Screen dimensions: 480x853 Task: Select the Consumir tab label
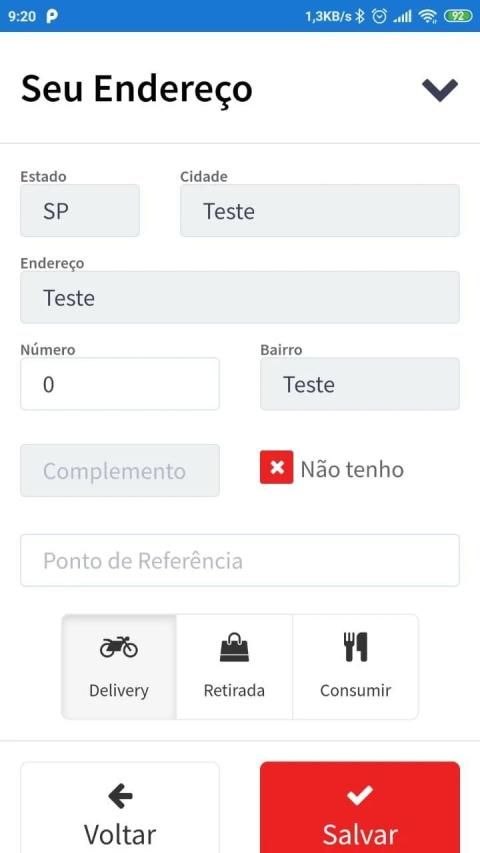[x=355, y=691]
